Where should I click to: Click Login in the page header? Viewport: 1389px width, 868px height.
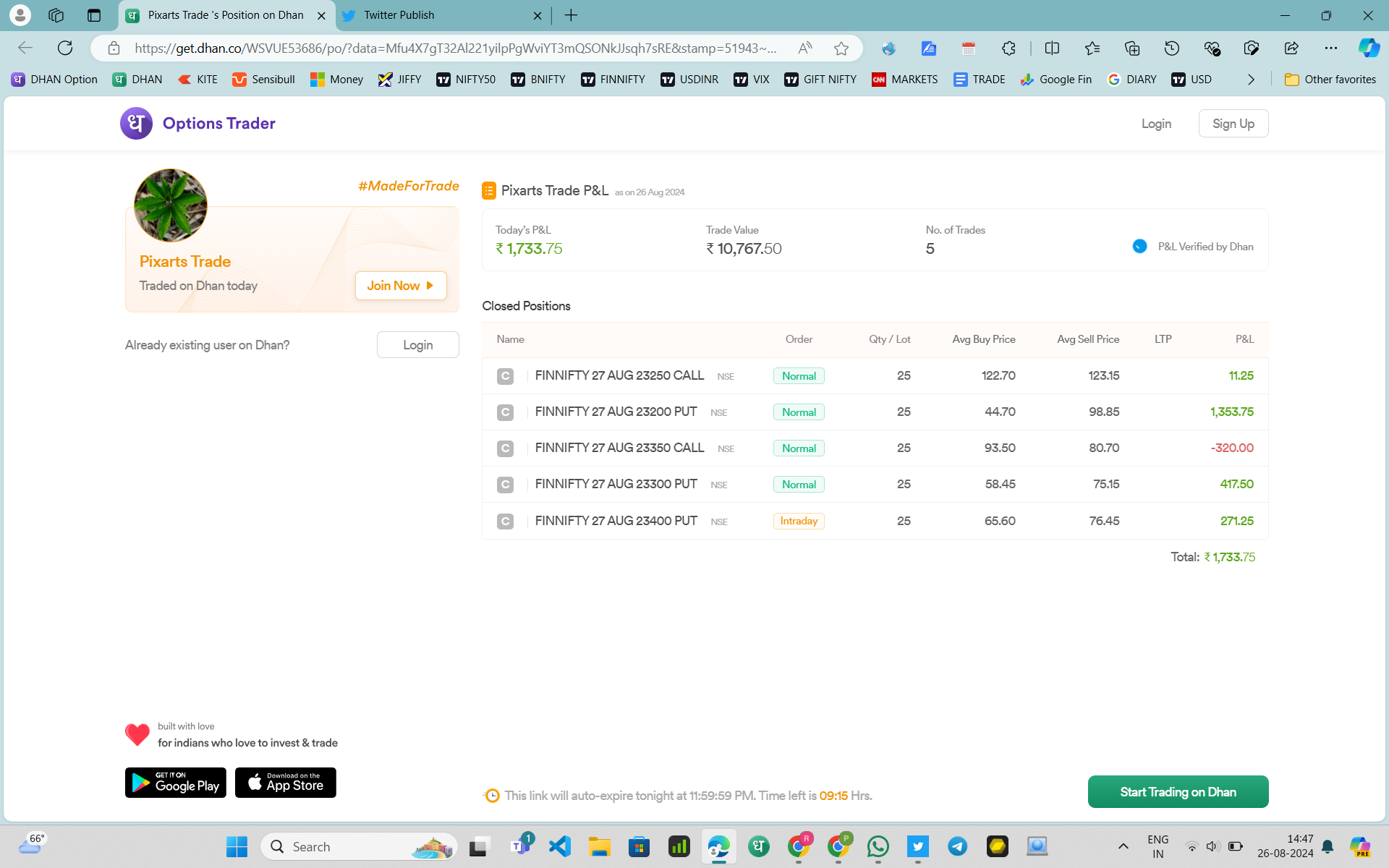point(1156,124)
